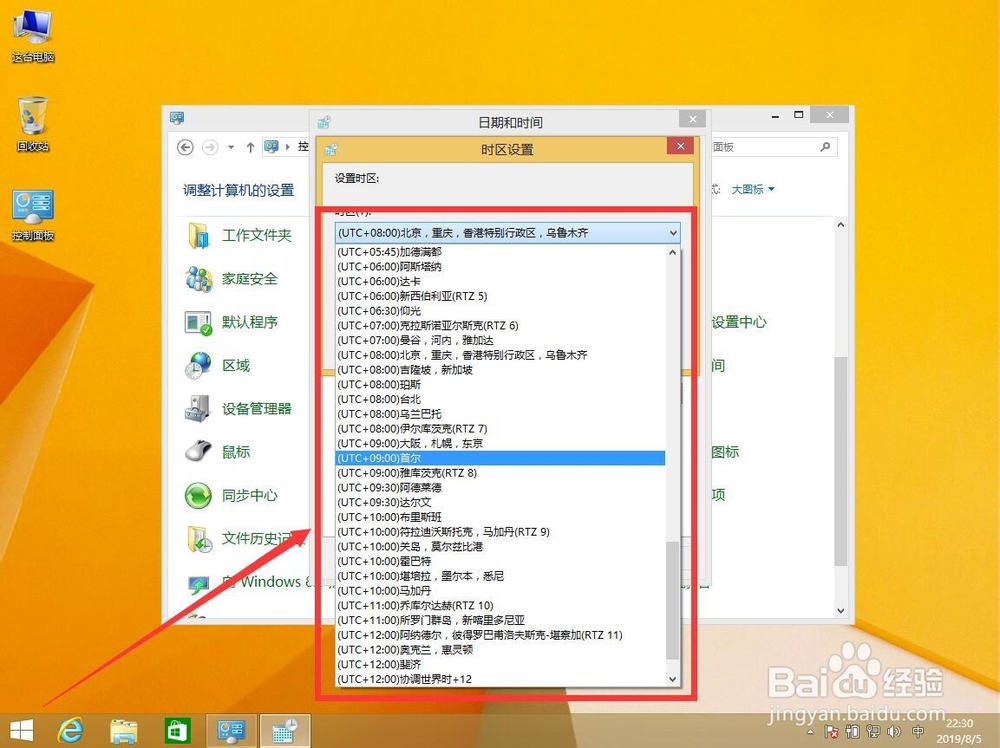Select the 回收站 recycle bin icon
1000x748 pixels.
pyautogui.click(x=33, y=124)
